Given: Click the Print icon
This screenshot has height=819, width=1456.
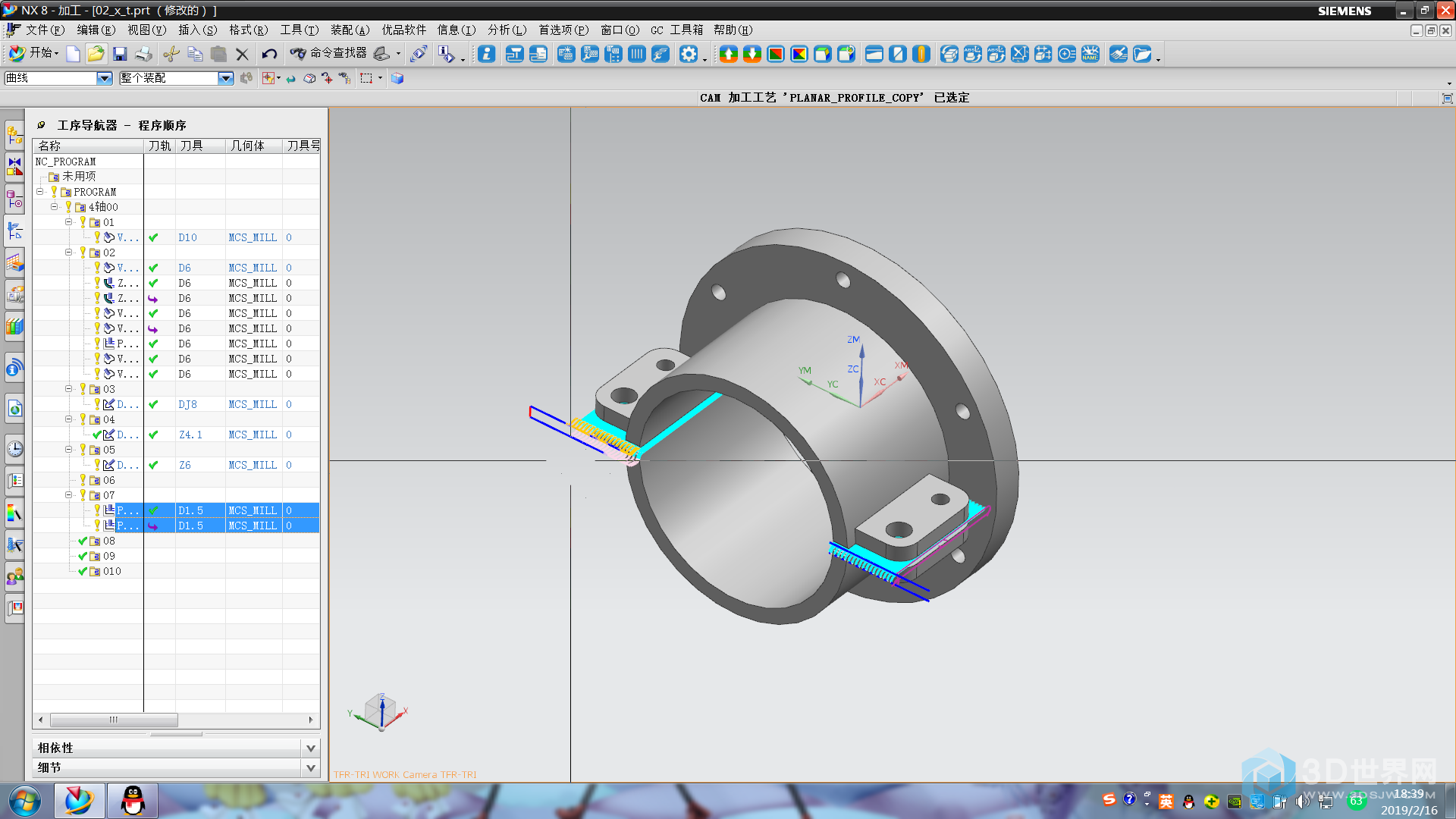Looking at the screenshot, I should 143,54.
